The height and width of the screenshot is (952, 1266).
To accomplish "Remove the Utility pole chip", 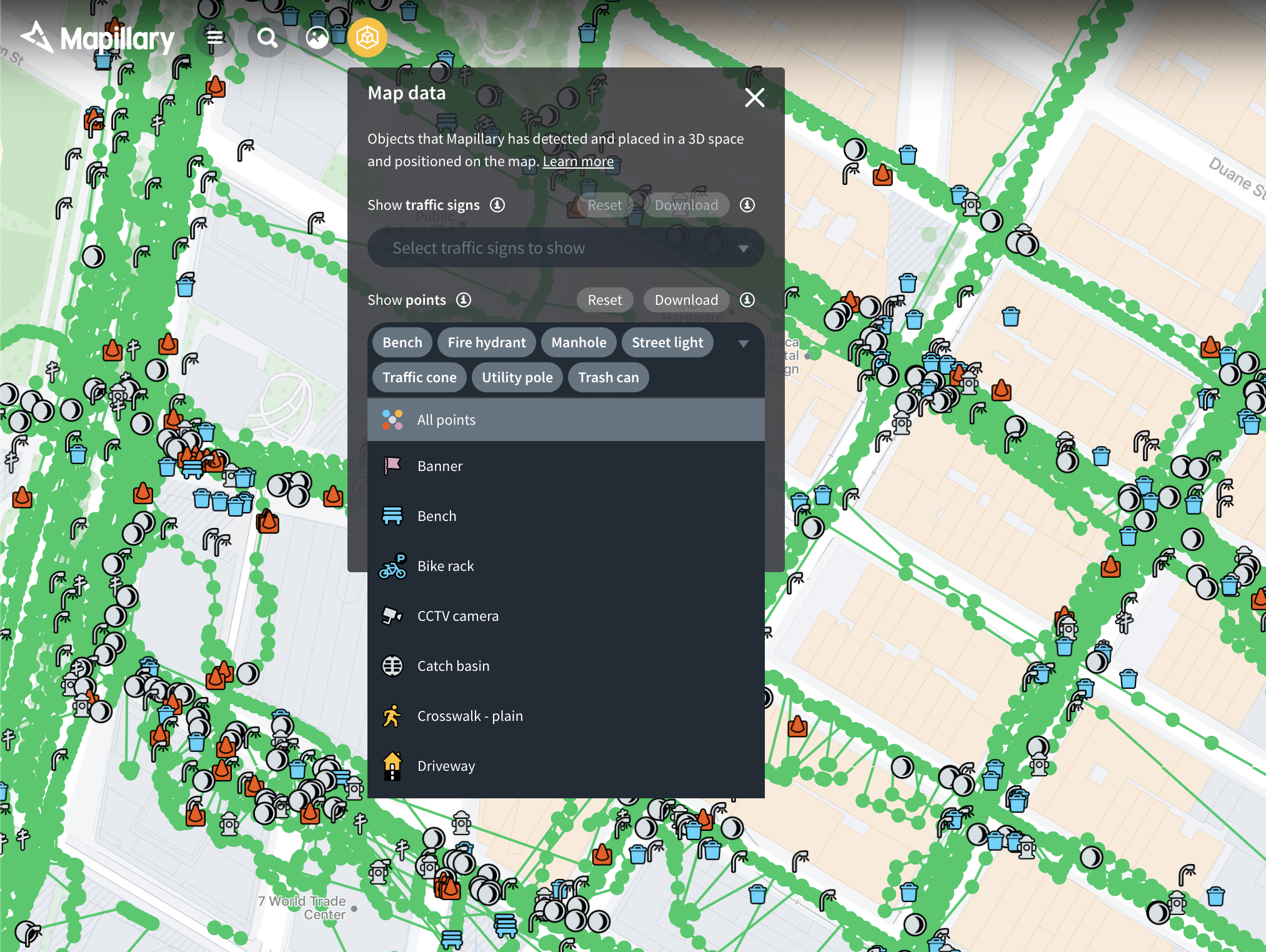I will pyautogui.click(x=517, y=377).
